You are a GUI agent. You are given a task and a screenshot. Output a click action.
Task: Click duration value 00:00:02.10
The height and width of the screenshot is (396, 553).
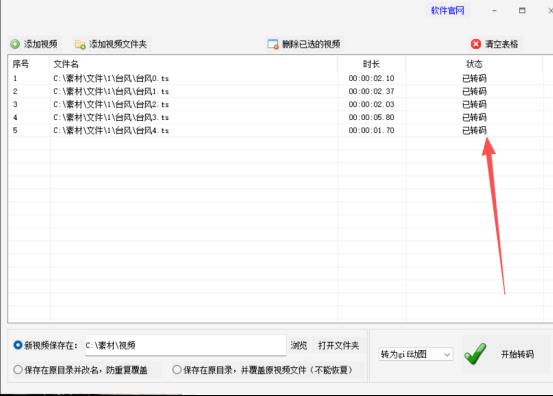click(x=371, y=78)
